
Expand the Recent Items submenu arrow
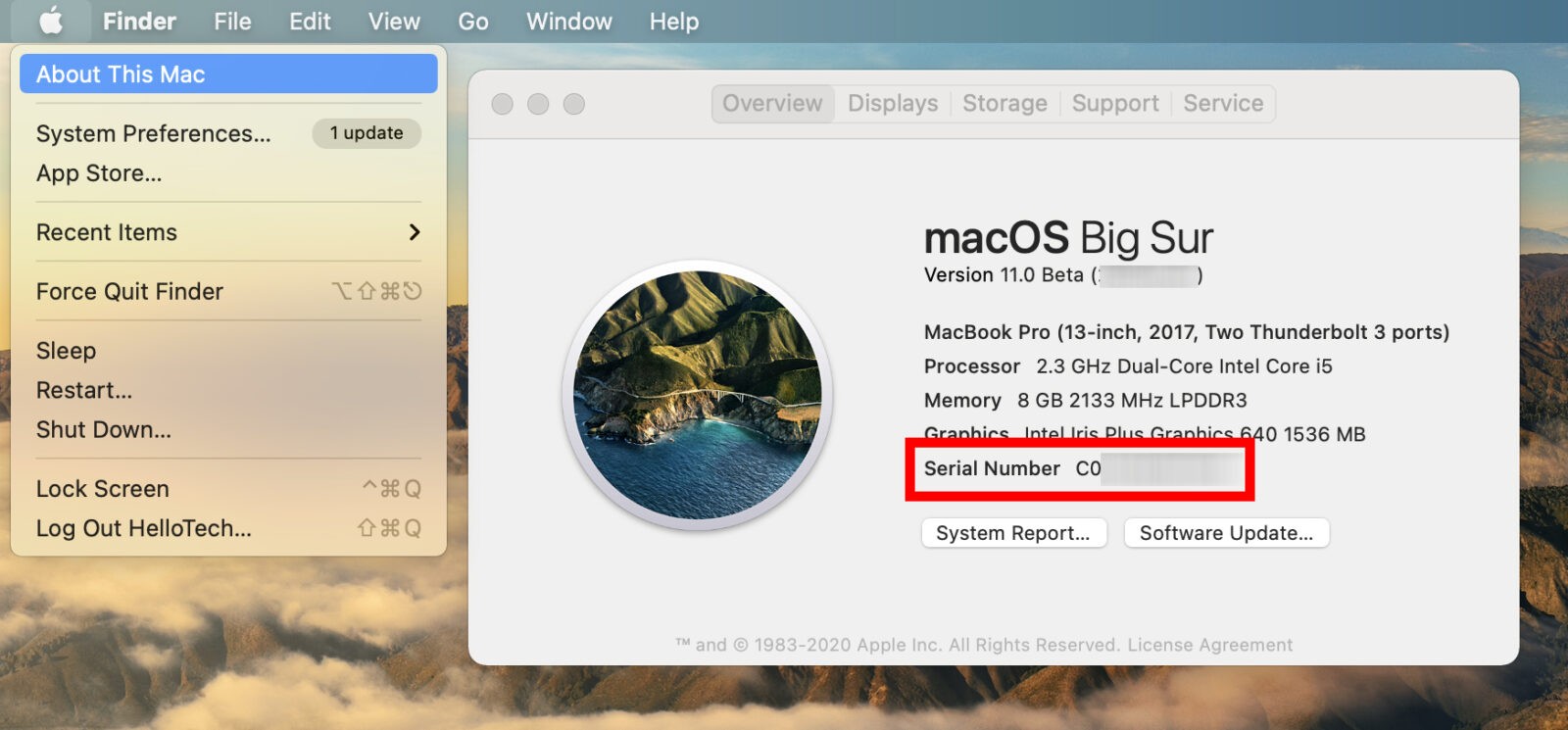pos(414,232)
